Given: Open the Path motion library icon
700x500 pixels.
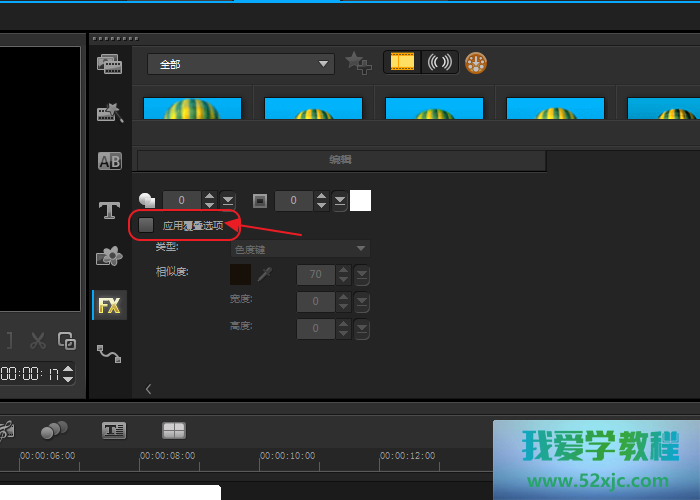Looking at the screenshot, I should point(109,353).
